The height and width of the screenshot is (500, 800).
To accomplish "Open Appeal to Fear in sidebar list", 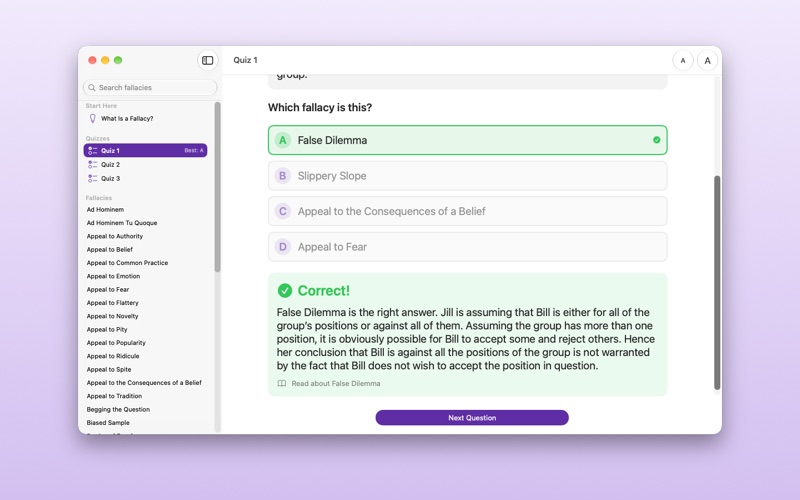I will click(x=108, y=289).
